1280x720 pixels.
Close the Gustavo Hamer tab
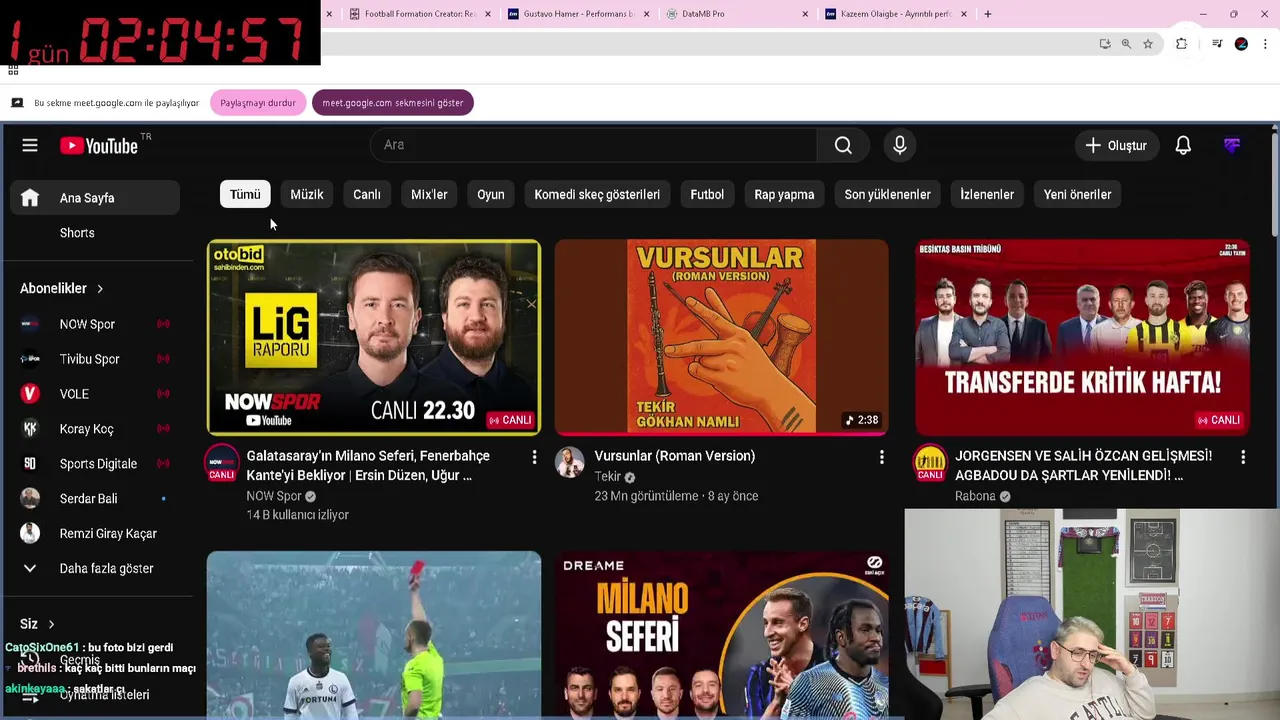point(647,14)
